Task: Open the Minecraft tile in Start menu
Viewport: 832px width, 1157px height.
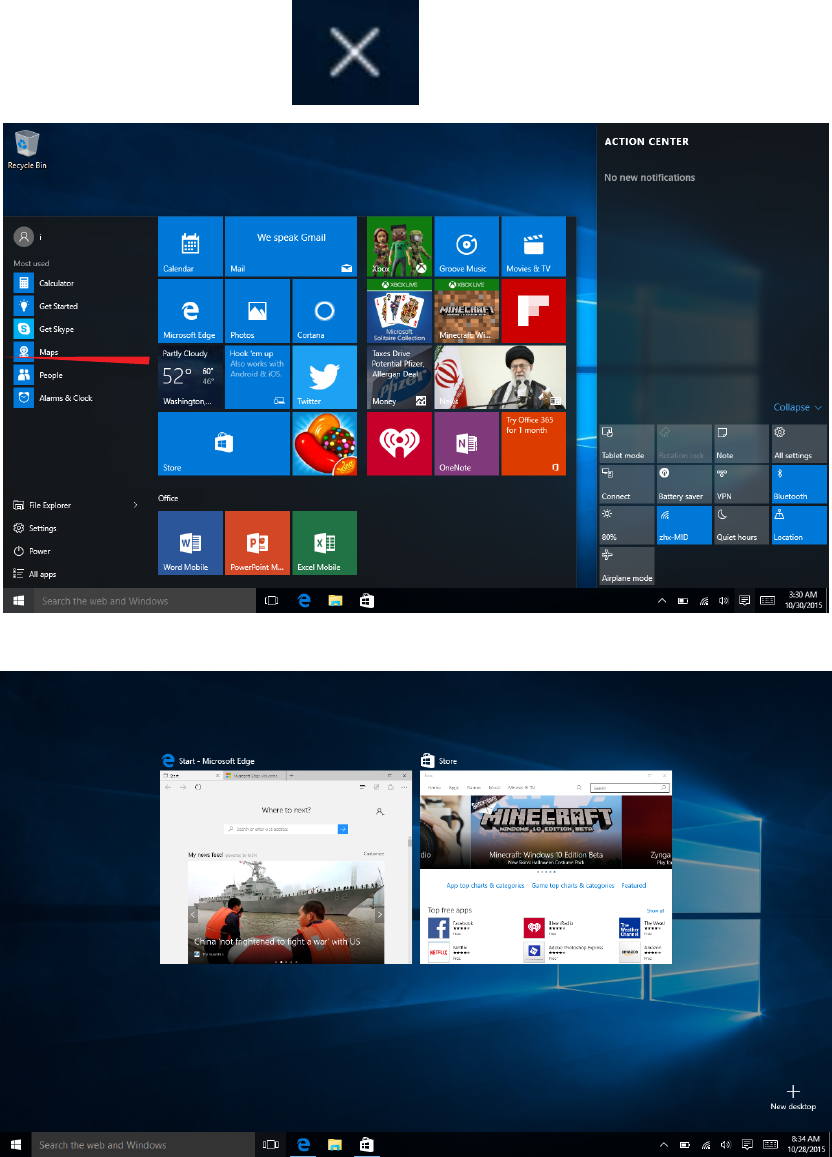Action: point(466,311)
